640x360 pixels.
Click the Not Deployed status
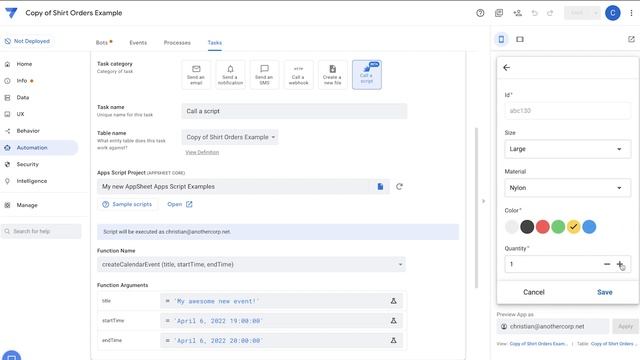click(27, 41)
